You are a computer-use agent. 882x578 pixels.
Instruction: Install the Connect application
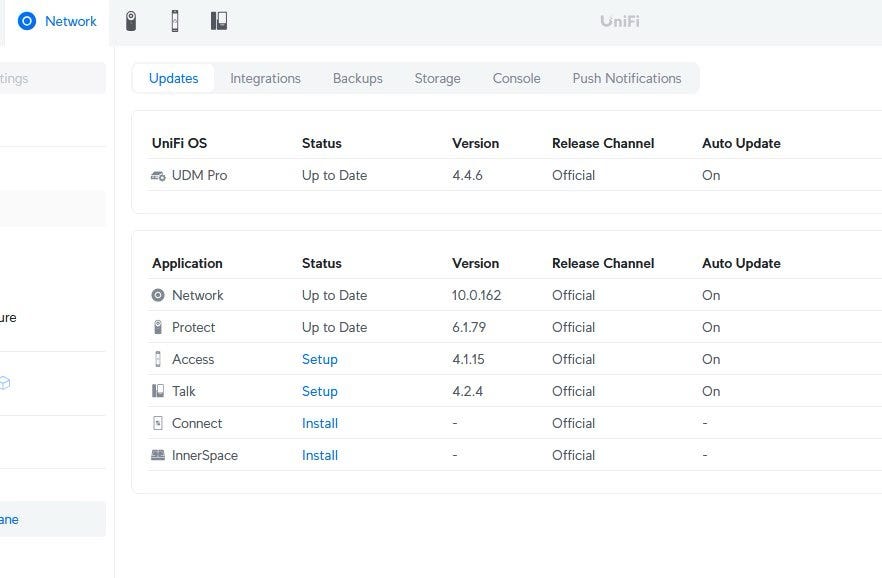pos(320,424)
